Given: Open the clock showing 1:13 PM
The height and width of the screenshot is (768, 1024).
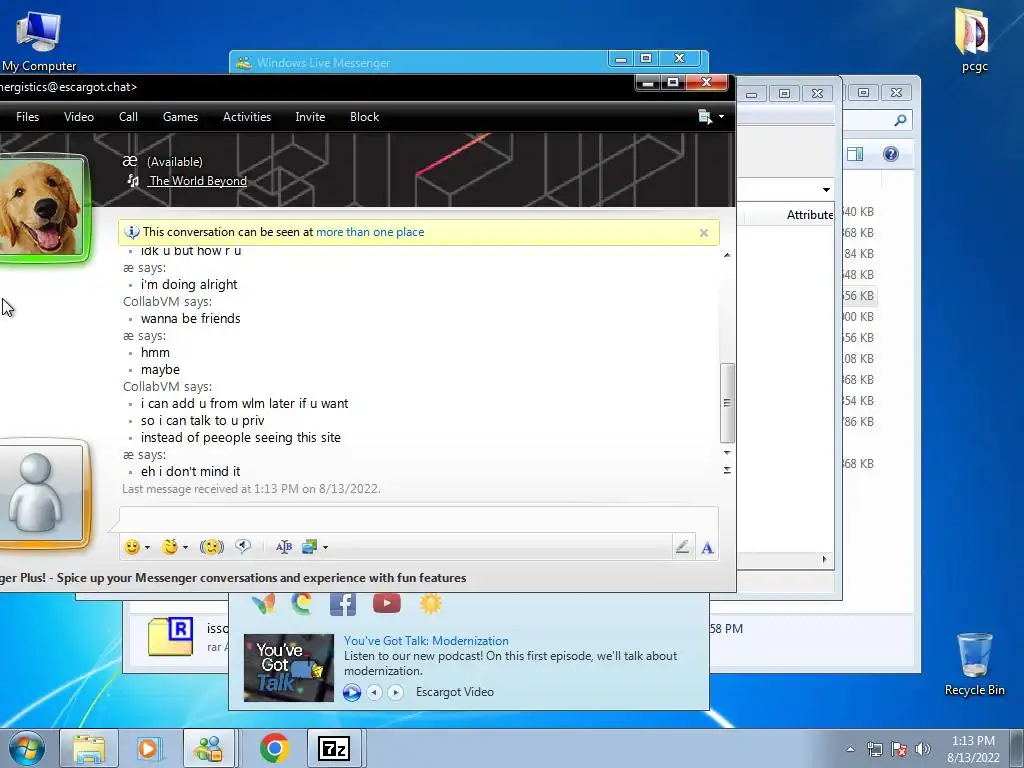Looking at the screenshot, I should [x=973, y=749].
